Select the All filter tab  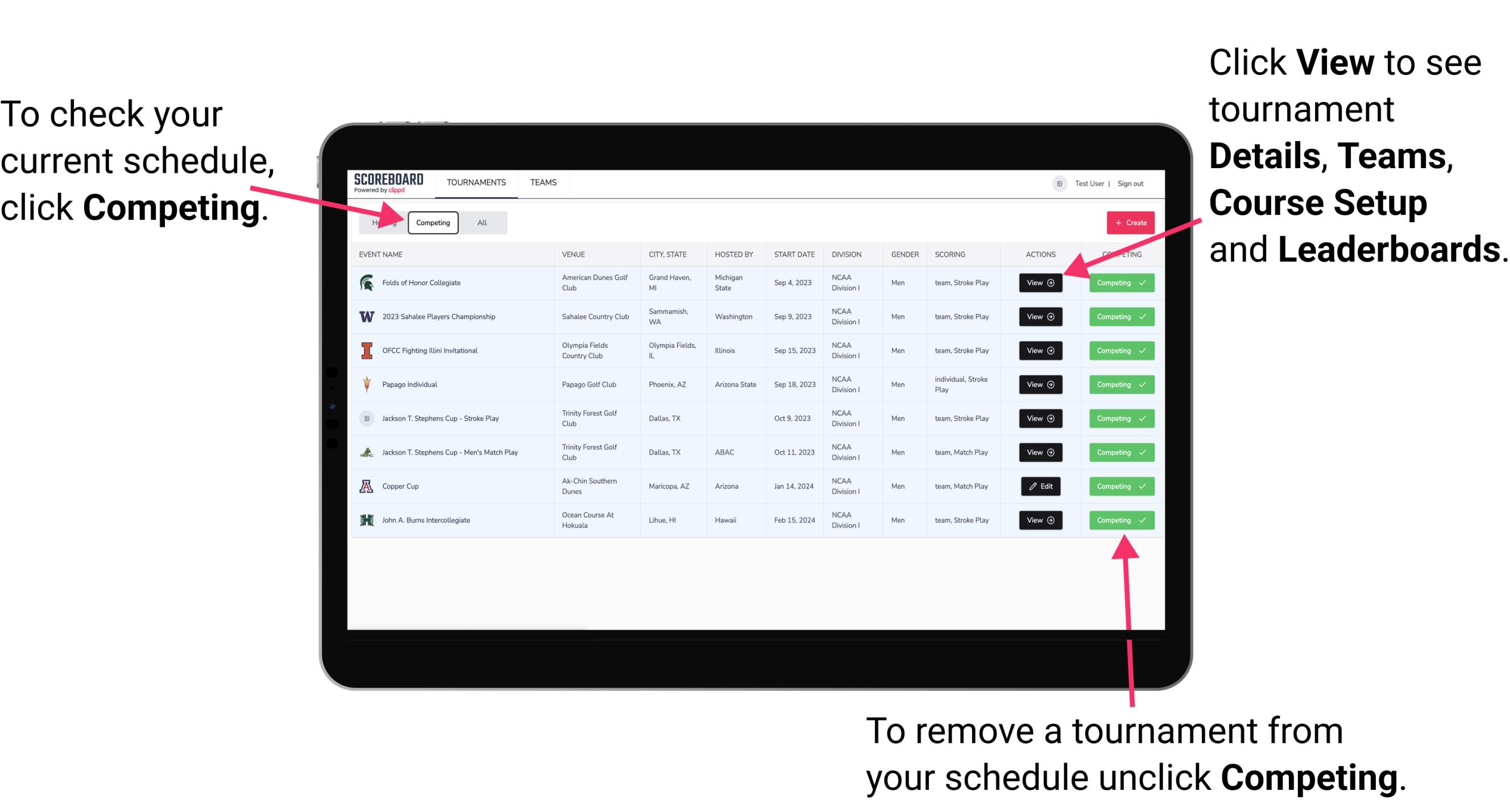pos(481,223)
